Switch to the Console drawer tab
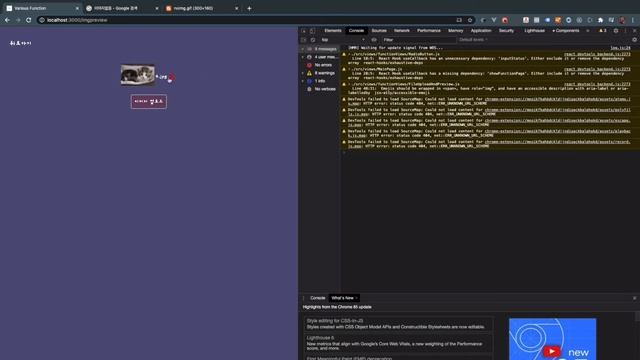640x360 pixels. tap(317, 298)
